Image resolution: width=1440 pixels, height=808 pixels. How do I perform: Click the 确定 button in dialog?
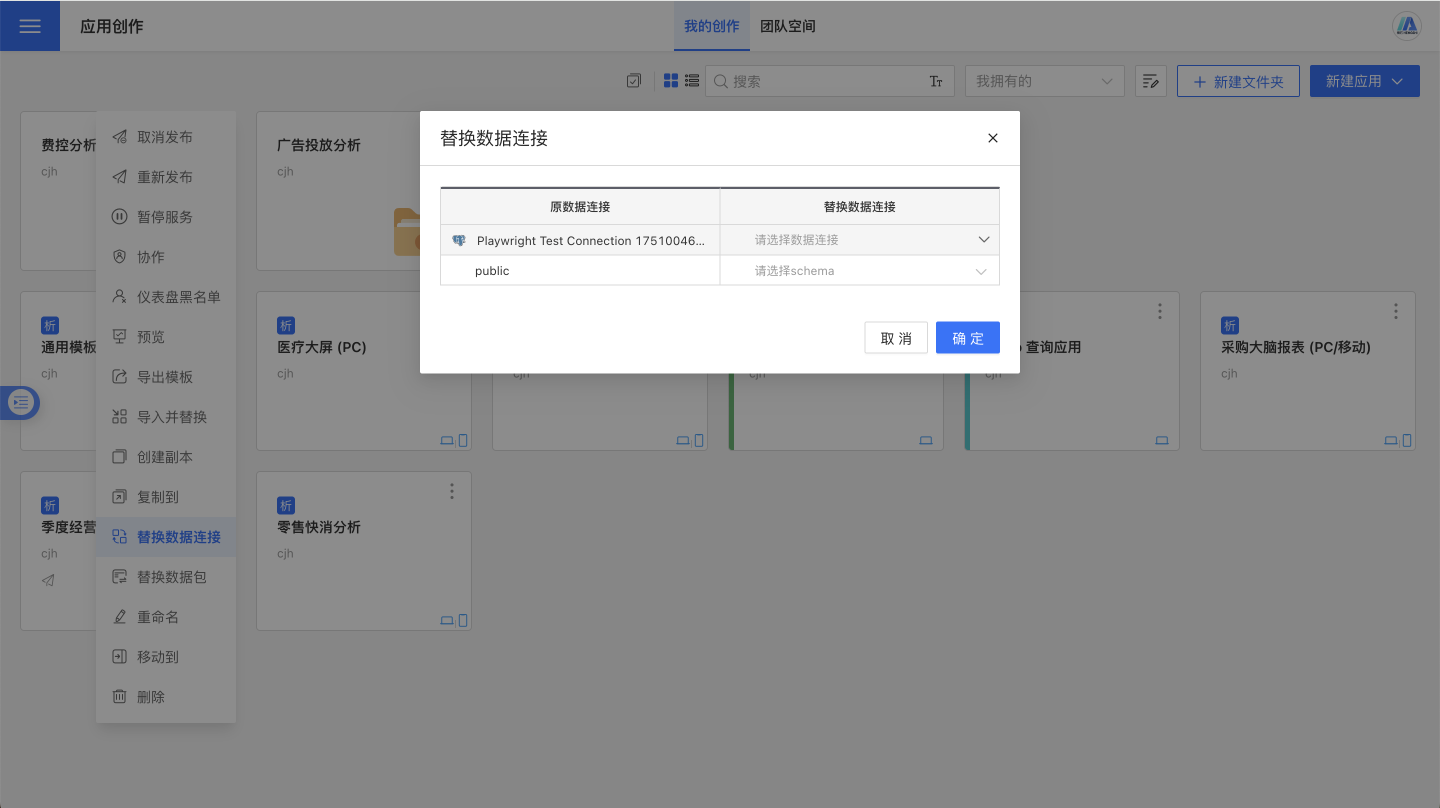point(967,338)
